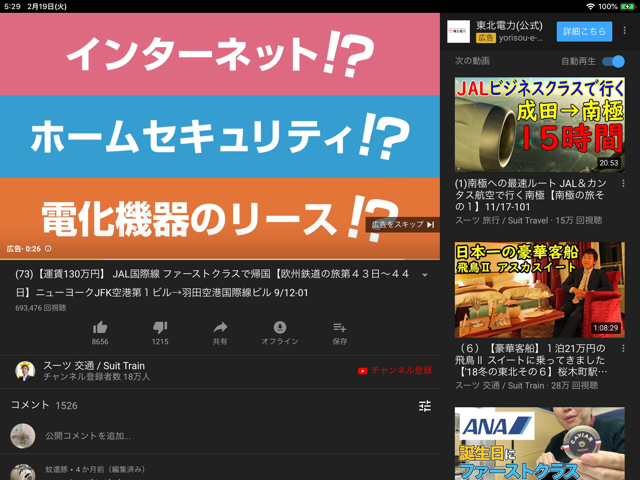Viewport: 640px width, 480px height.
Task: Open the スーツ 交通 / Suit Train channel name
Action: tap(94, 366)
